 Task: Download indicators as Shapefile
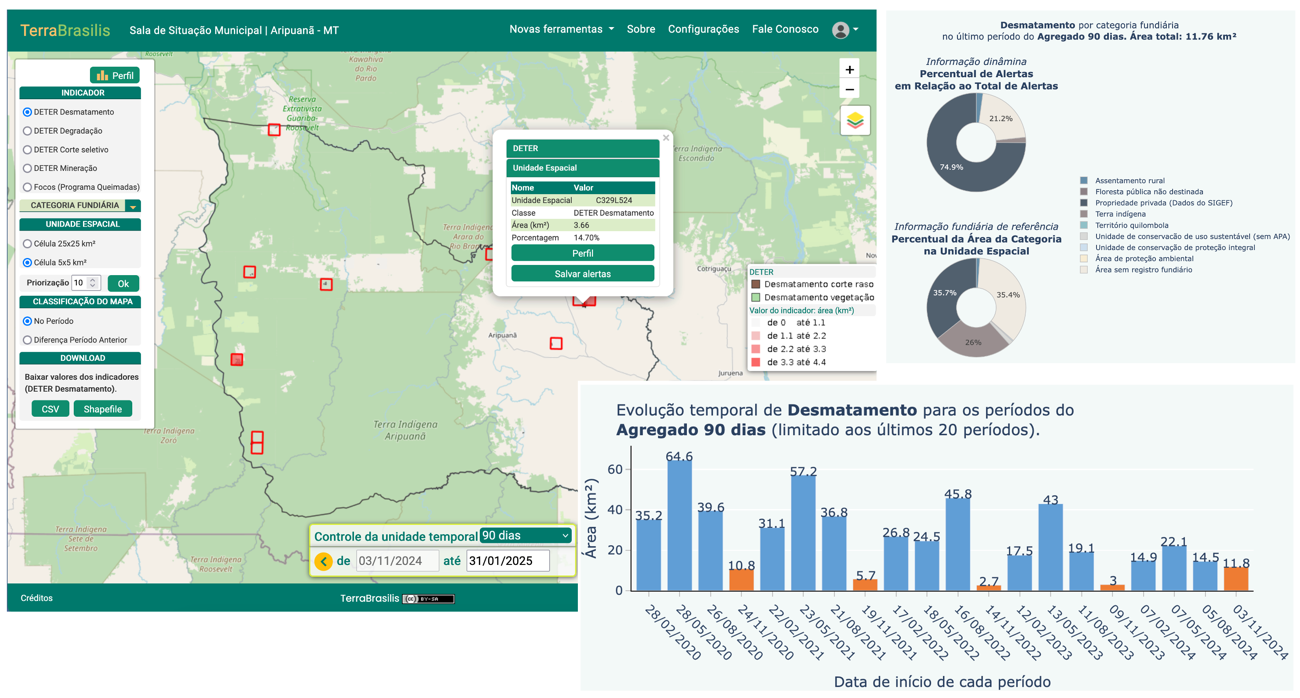(x=102, y=409)
